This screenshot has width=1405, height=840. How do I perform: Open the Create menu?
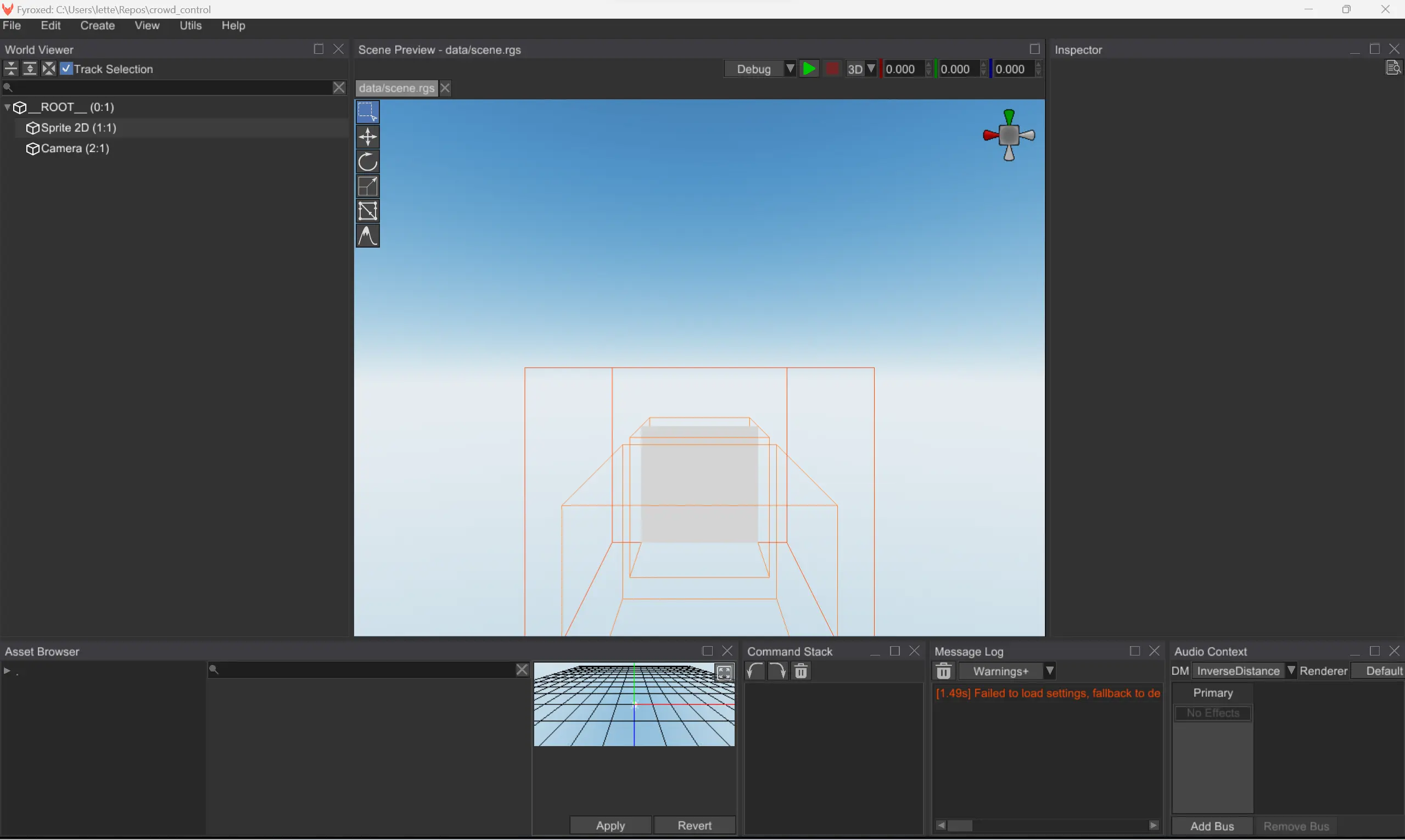click(97, 25)
